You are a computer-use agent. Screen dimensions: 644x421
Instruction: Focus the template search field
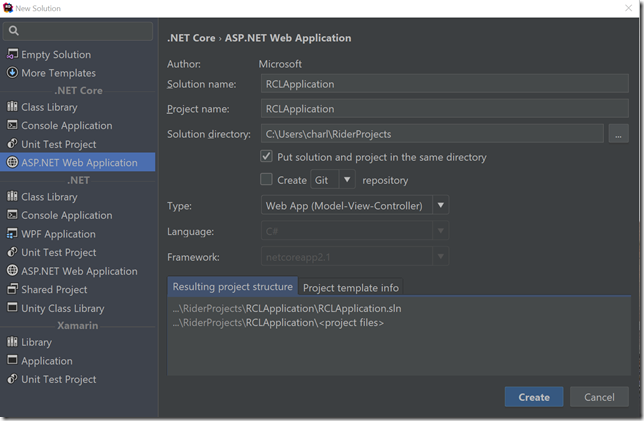pyautogui.click(x=78, y=30)
